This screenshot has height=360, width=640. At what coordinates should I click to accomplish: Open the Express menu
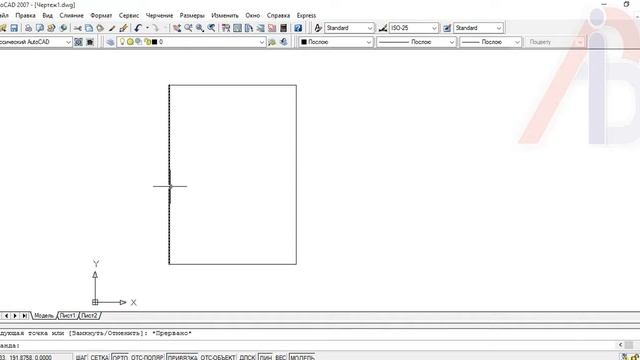306,16
